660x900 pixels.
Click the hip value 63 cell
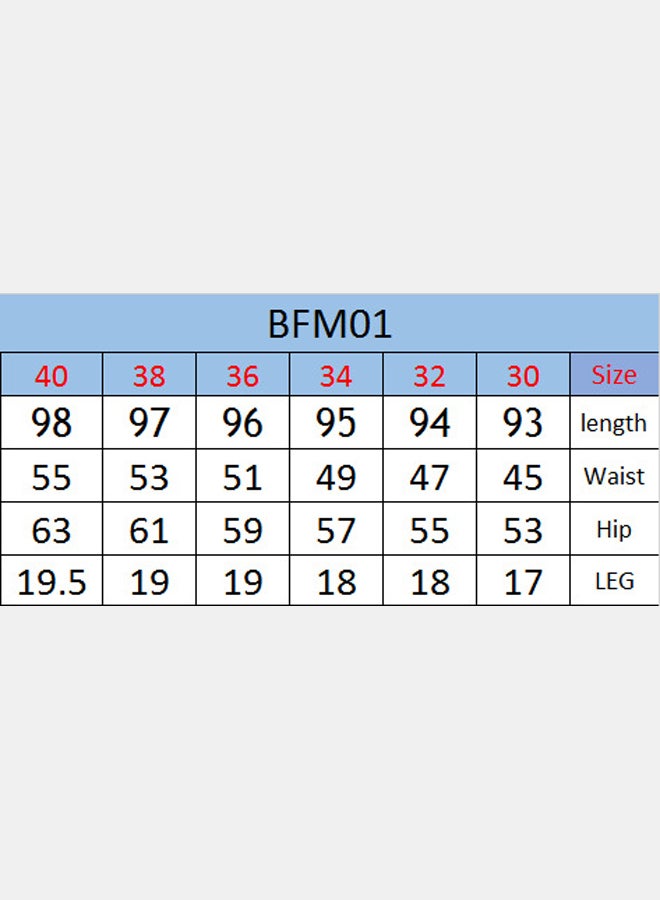51,530
